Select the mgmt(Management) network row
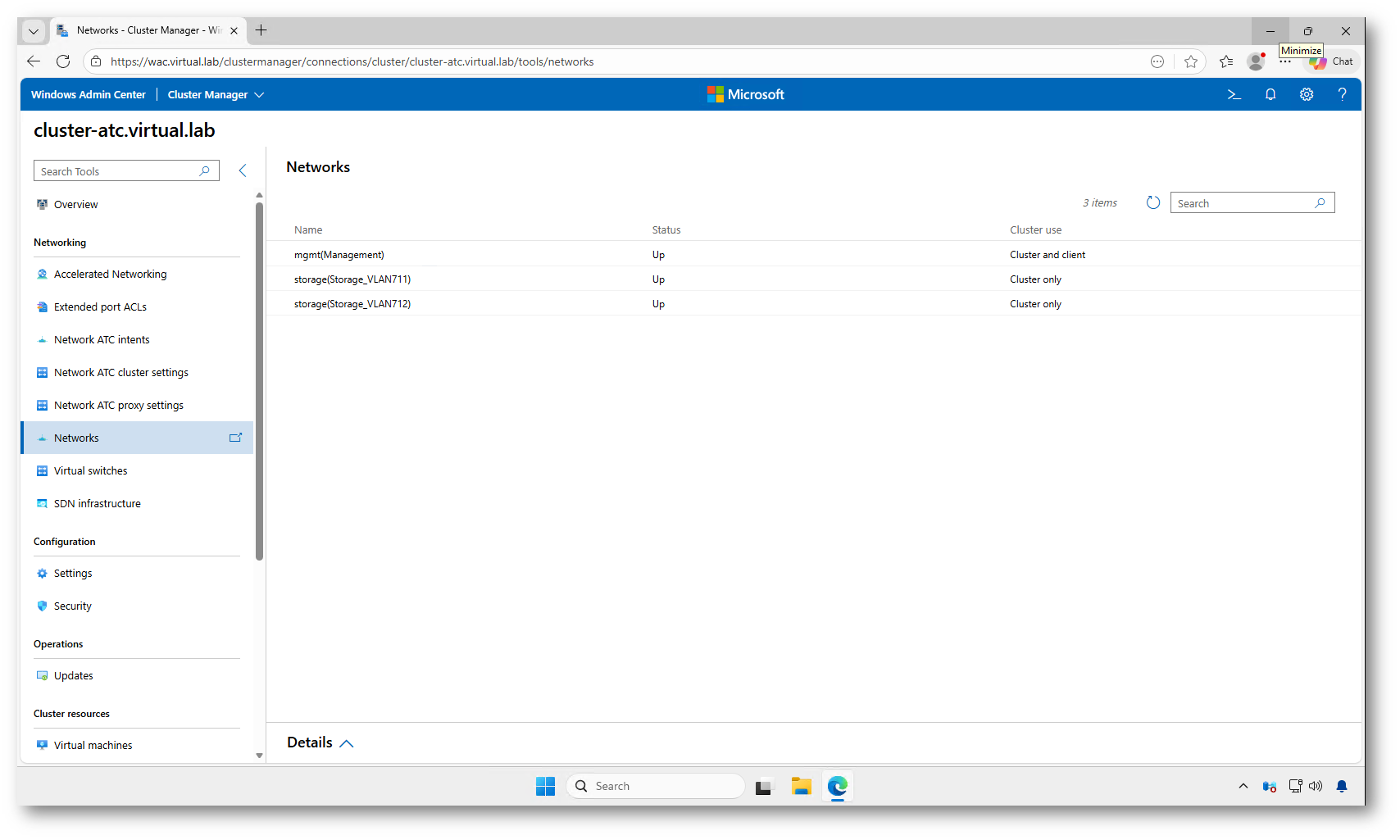Image resolution: width=1400 pixels, height=840 pixels. [x=339, y=255]
